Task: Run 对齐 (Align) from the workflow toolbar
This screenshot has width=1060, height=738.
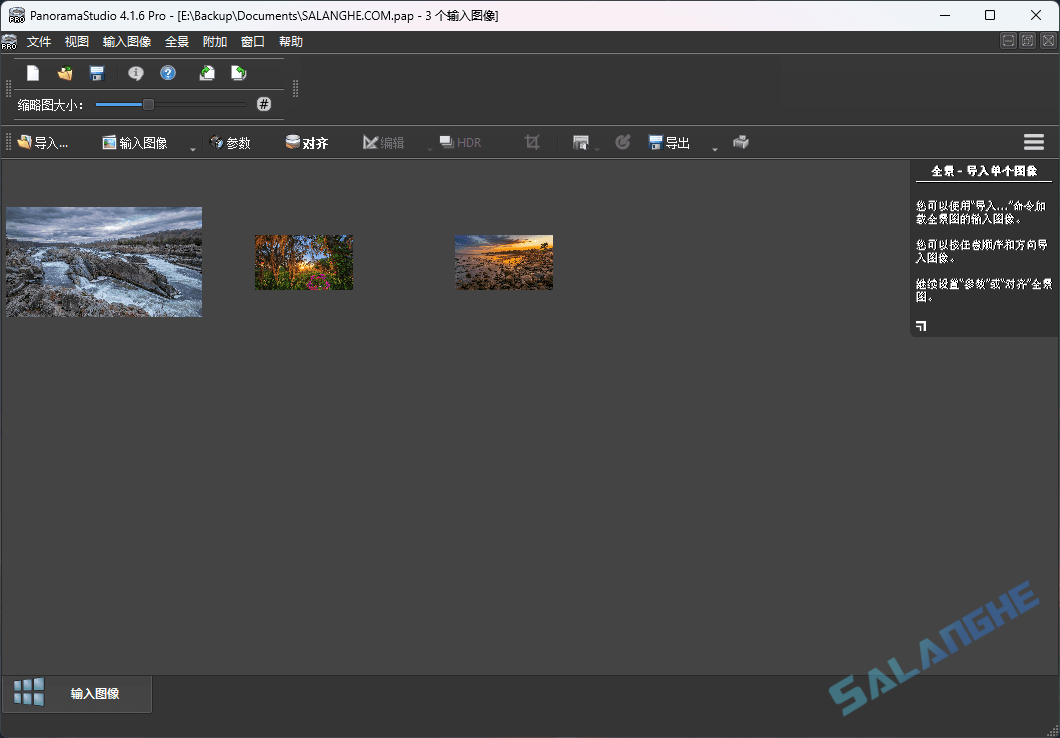Action: pos(307,142)
